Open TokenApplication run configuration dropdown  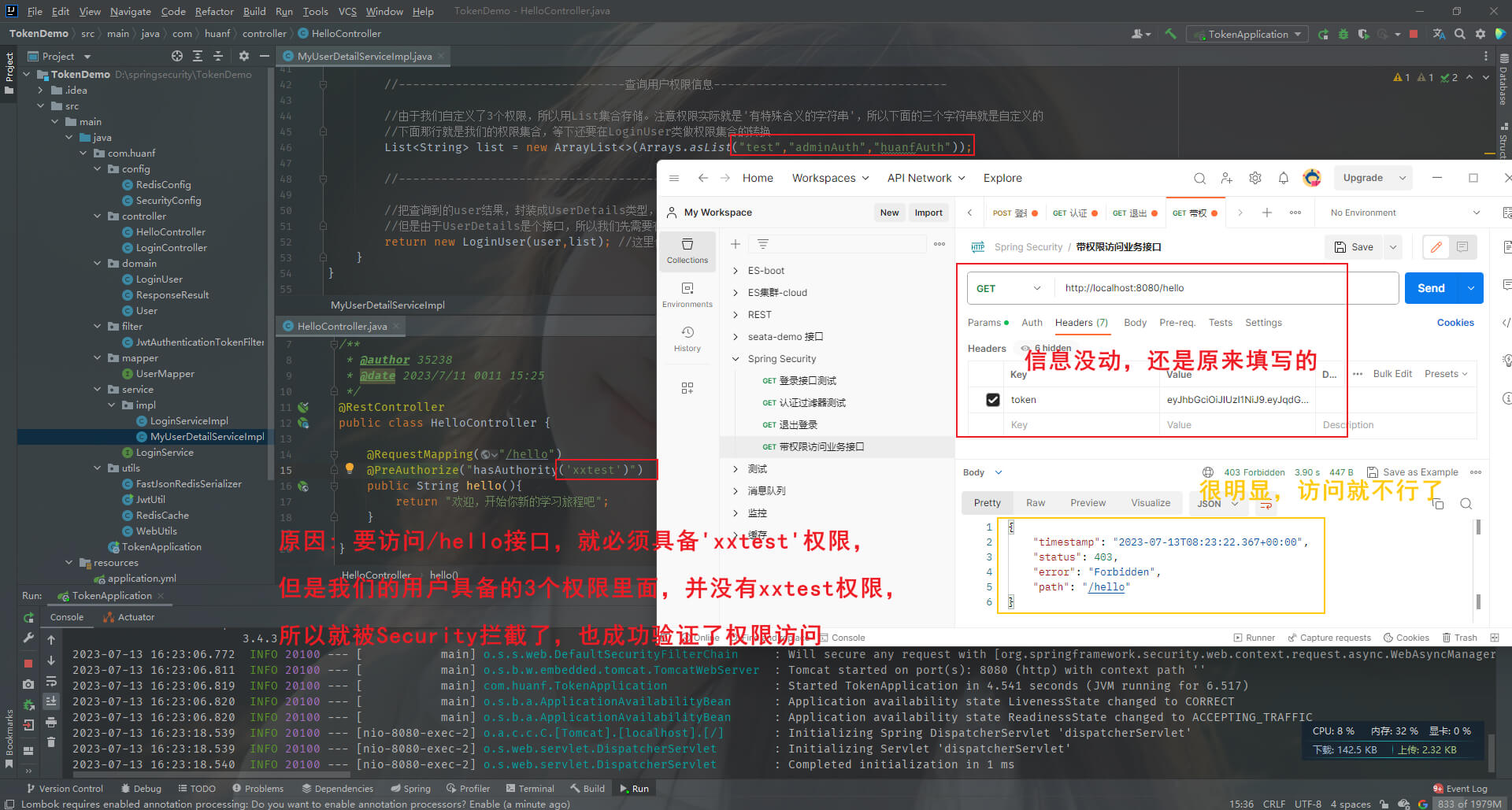pyautogui.click(x=1247, y=34)
